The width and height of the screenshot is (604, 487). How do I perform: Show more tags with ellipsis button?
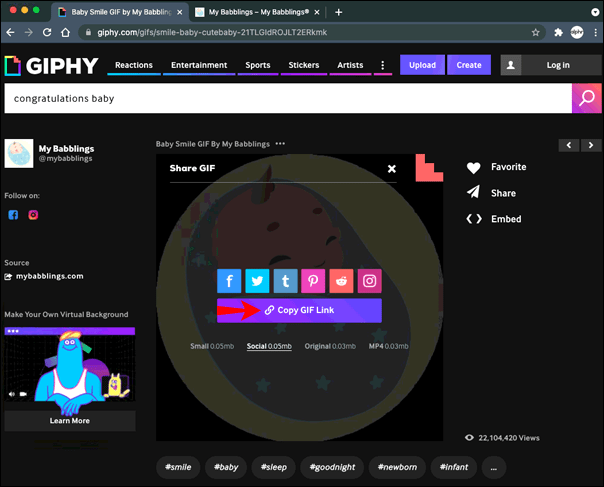tap(494, 467)
